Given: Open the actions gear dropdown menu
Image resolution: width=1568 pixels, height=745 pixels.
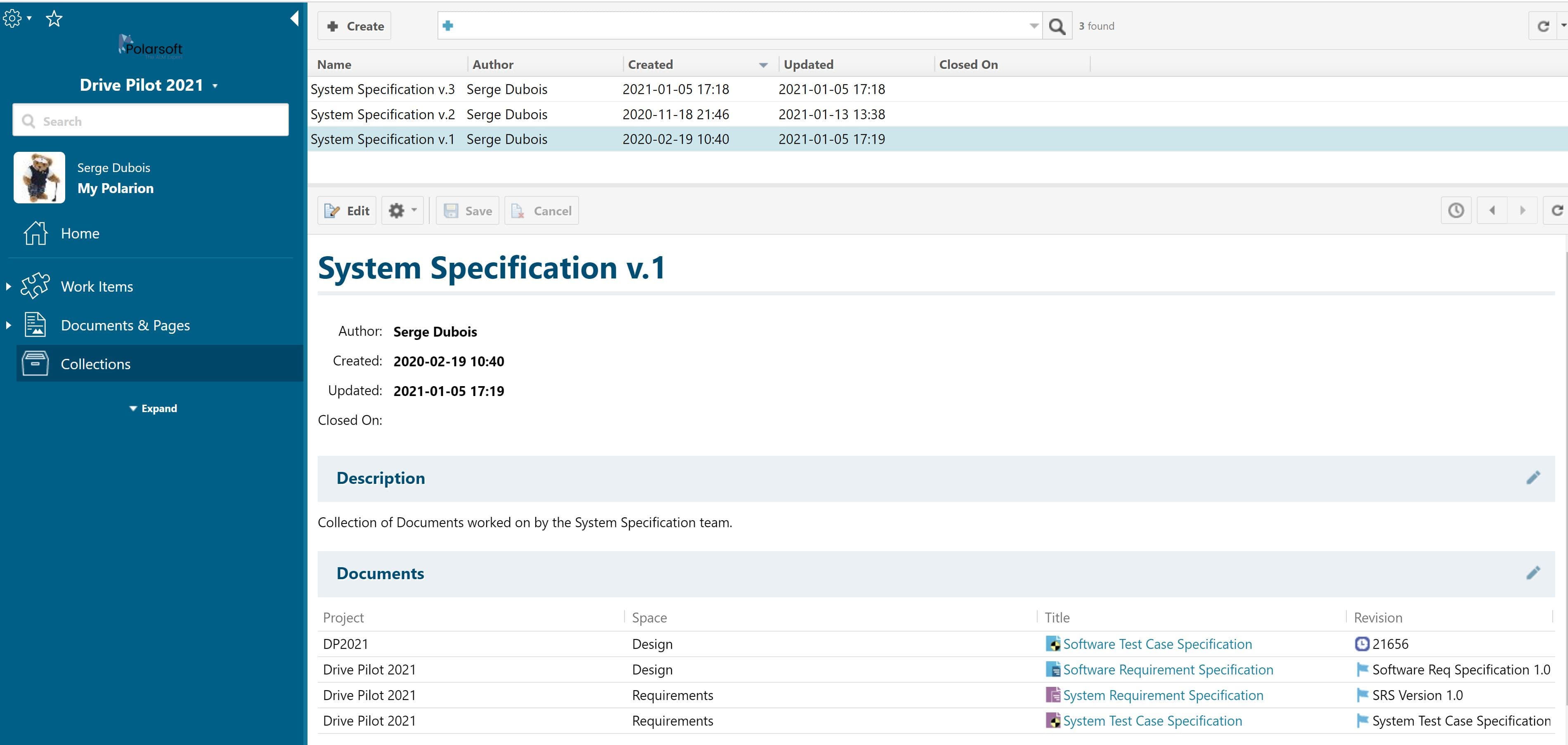Looking at the screenshot, I should pyautogui.click(x=402, y=210).
